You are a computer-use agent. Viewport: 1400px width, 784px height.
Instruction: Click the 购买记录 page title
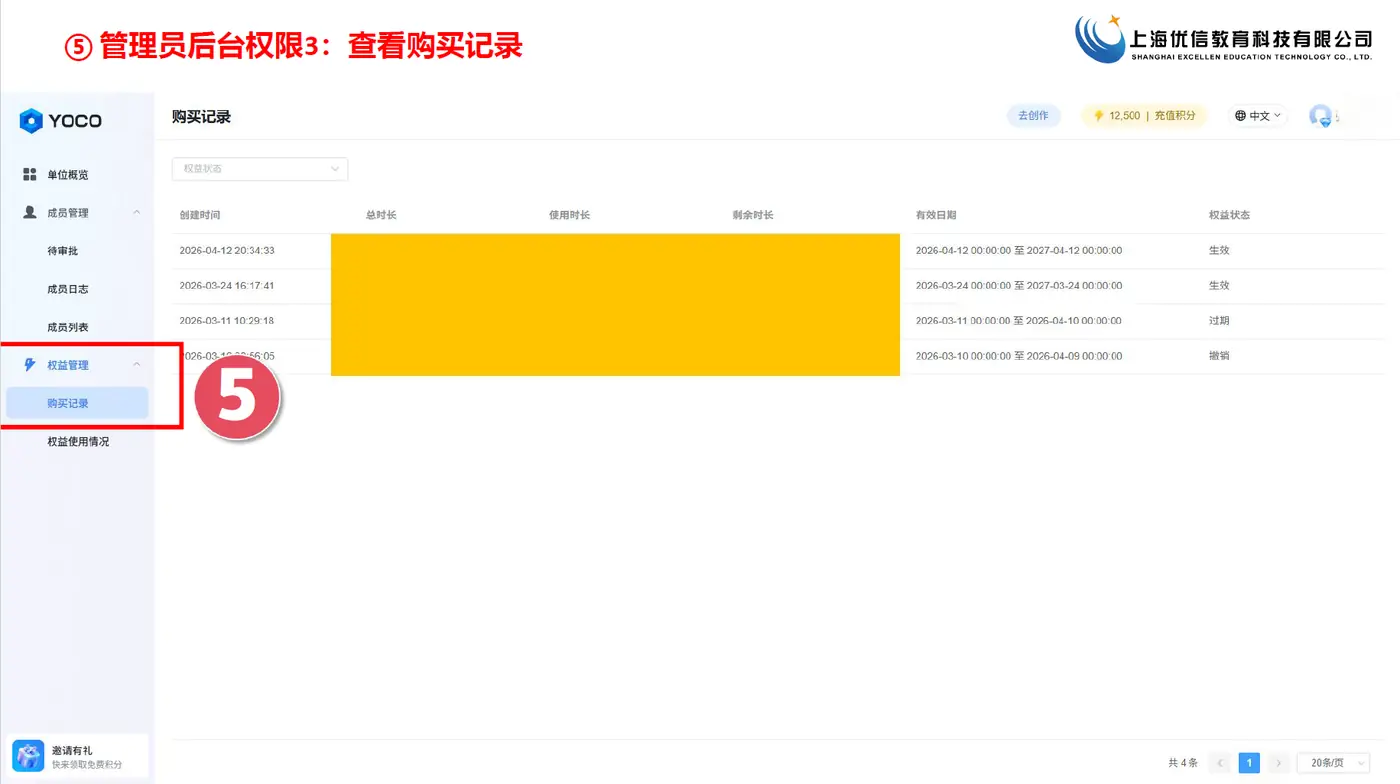point(201,117)
